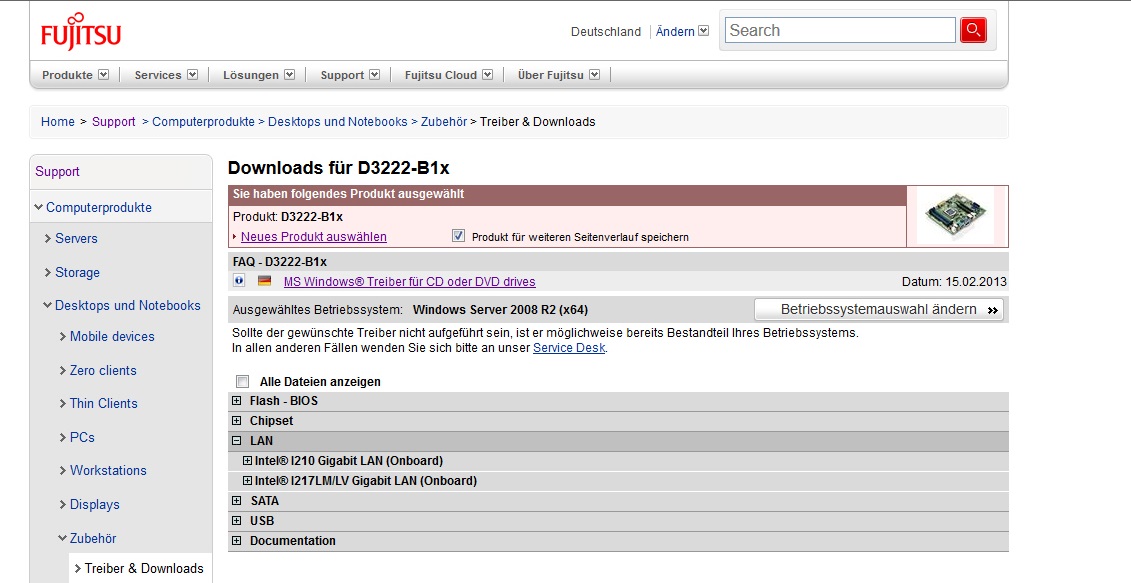Viewport: 1131px width, 583px height.
Task: Click the Search input field
Action: tap(840, 30)
